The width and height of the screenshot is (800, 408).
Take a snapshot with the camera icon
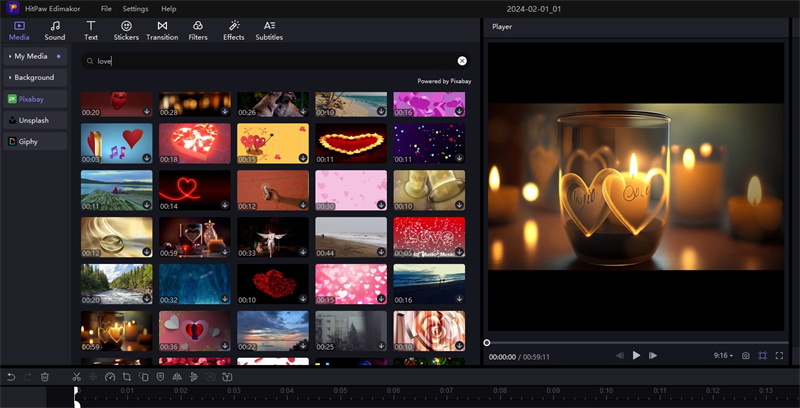click(745, 355)
